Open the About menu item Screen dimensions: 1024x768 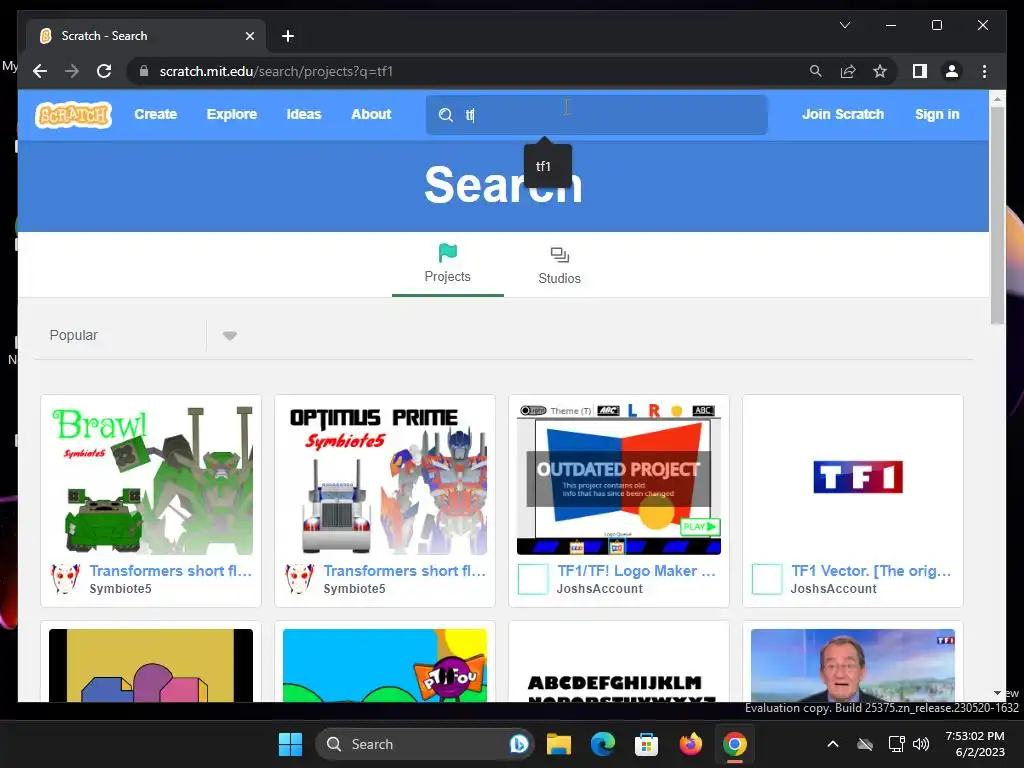(x=371, y=114)
